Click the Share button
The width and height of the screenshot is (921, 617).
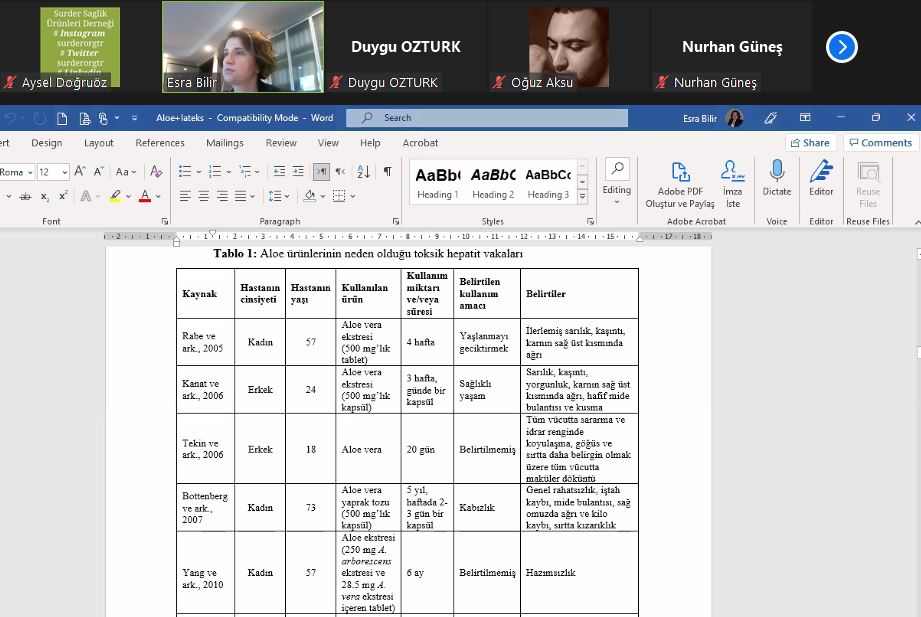(x=810, y=143)
